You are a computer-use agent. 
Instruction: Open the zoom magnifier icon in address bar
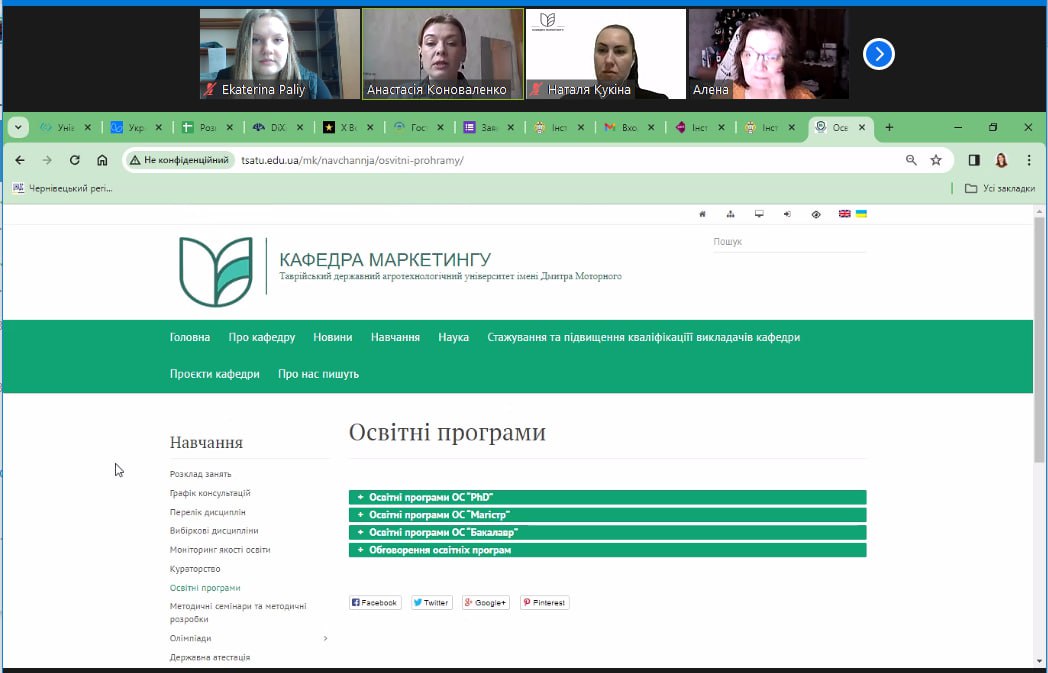(x=911, y=160)
